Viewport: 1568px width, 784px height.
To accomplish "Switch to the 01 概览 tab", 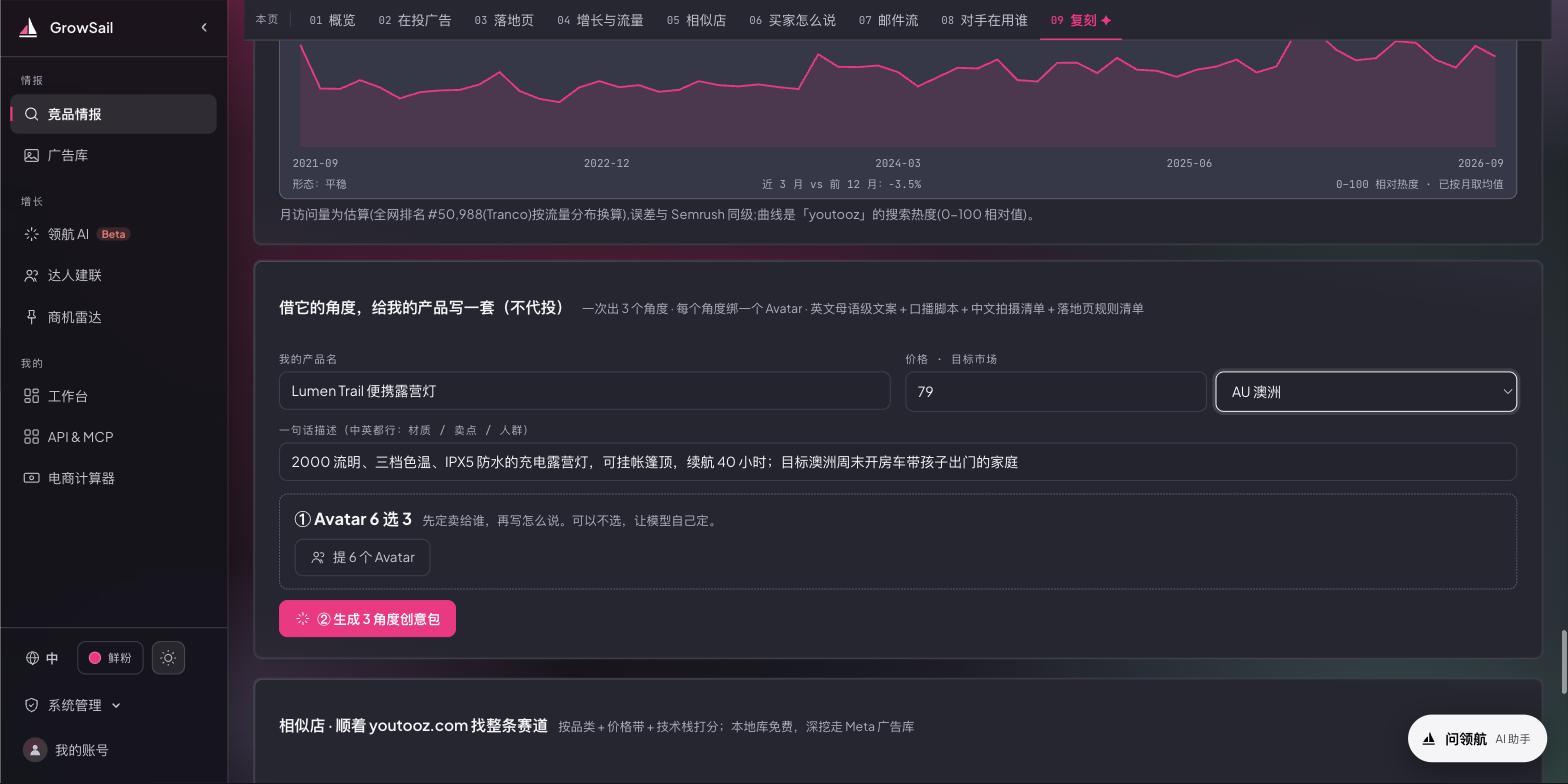I will click(332, 20).
